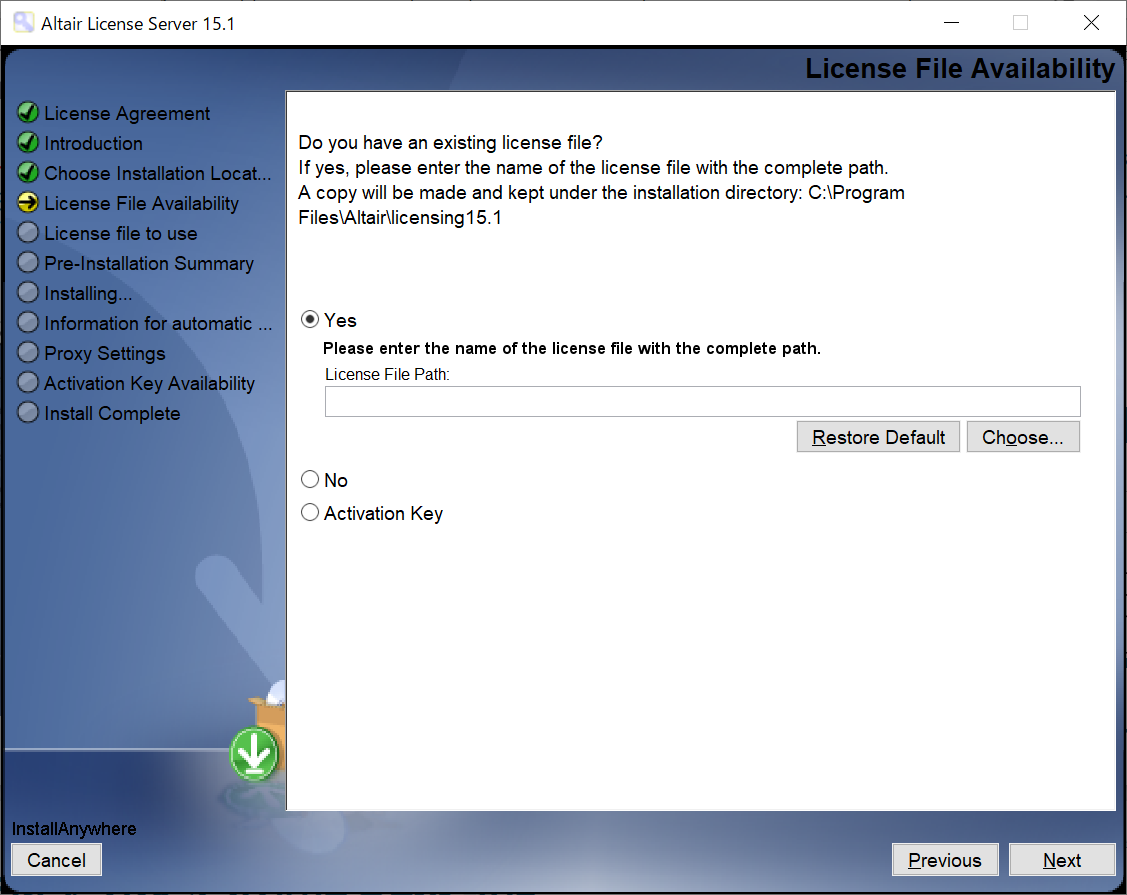Click the Install Complete step label
Viewport: 1127px width, 895px height.
112,413
